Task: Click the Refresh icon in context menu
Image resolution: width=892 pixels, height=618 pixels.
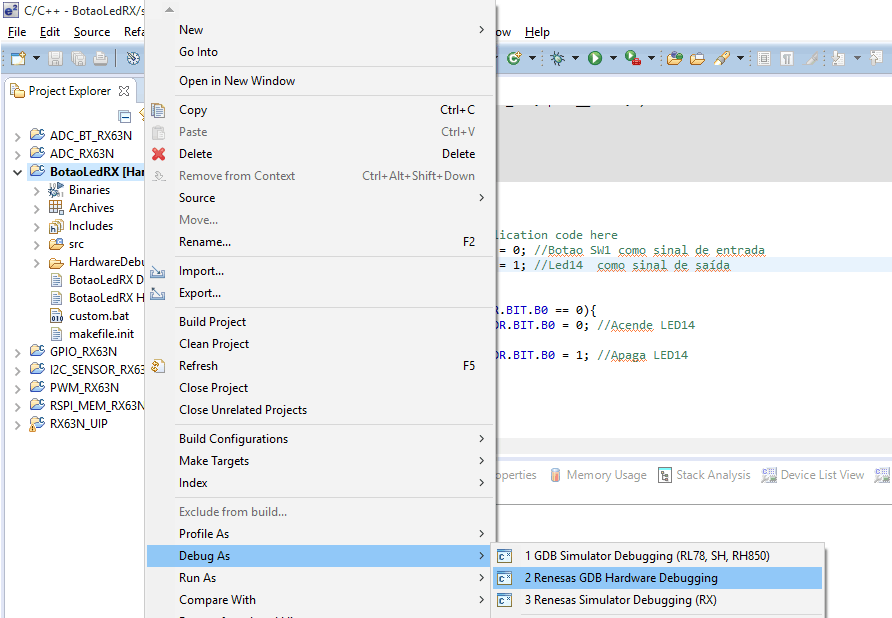Action: click(x=158, y=366)
